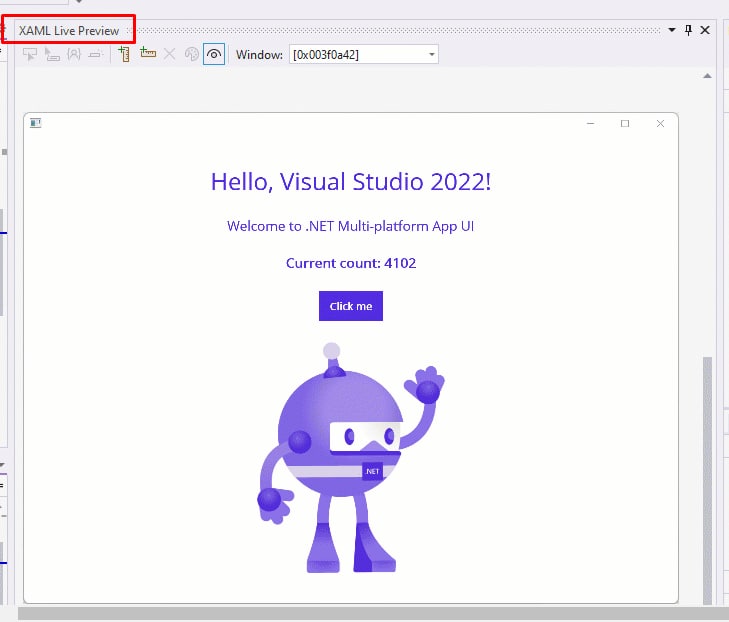Click the Click me button
This screenshot has width=729, height=622.
click(x=351, y=306)
